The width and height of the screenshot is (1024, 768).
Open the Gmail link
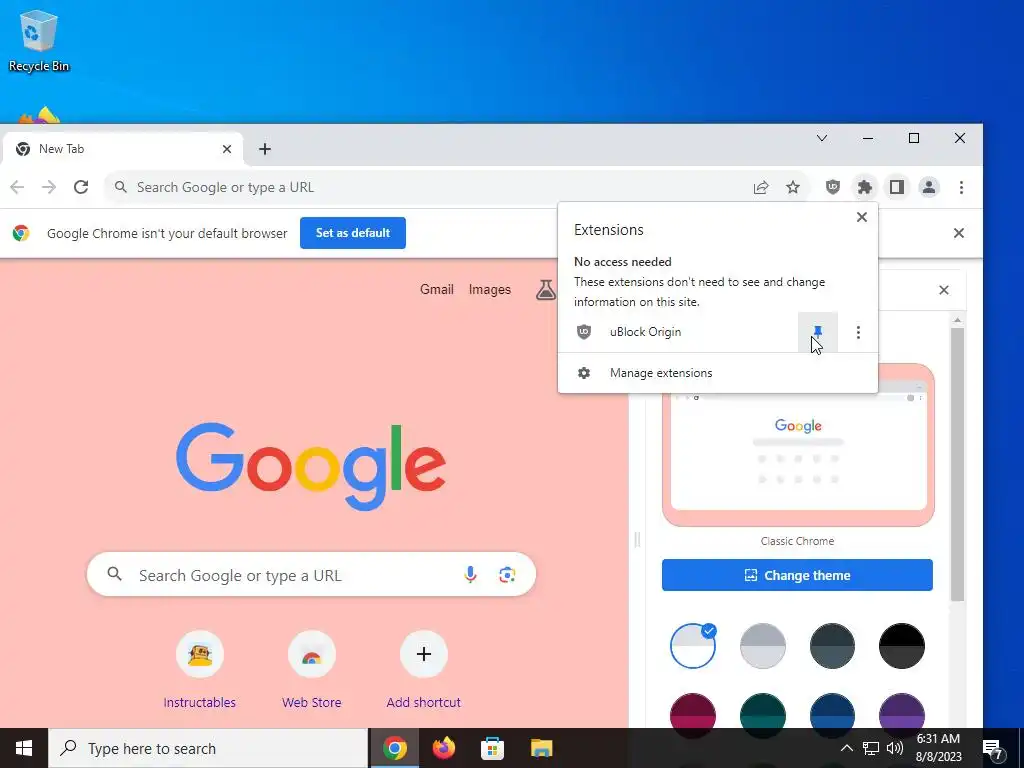click(x=436, y=289)
